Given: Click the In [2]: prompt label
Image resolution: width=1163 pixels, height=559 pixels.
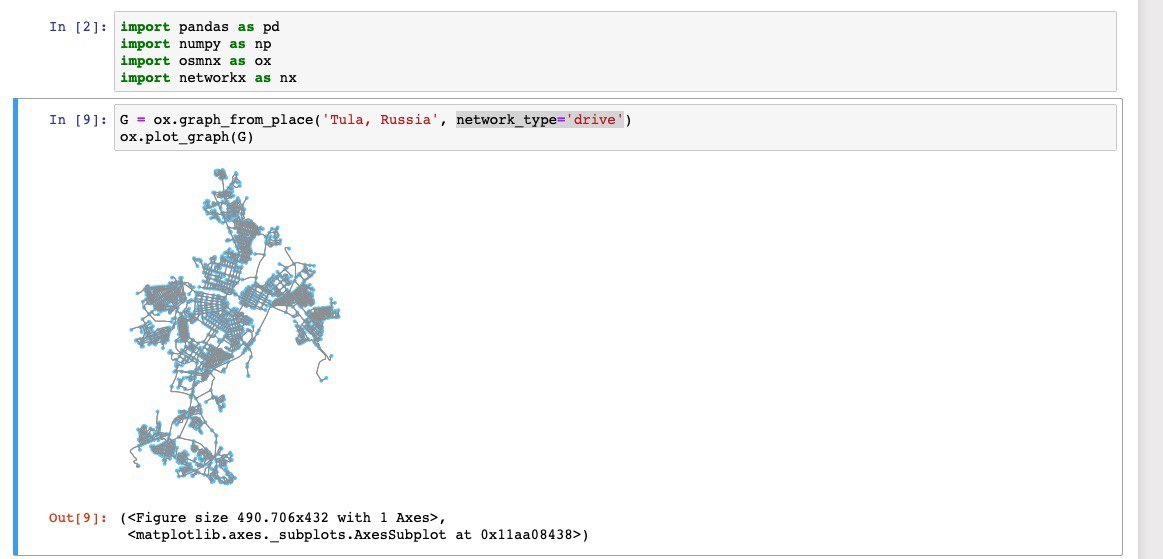Looking at the screenshot, I should [x=79, y=27].
